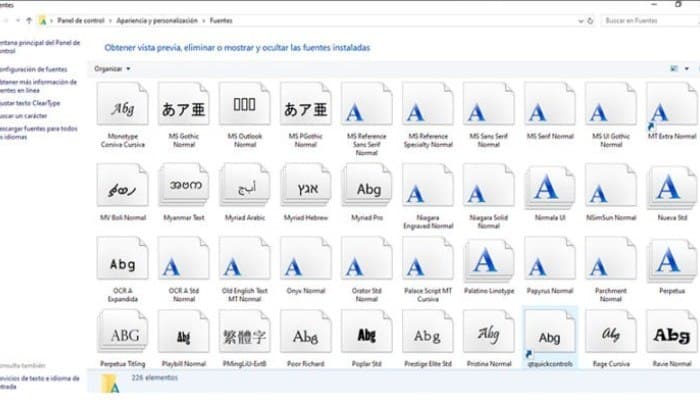The image size is (700, 400).
Task: Select the MS Sans Serif Normal font
Action: 489,104
